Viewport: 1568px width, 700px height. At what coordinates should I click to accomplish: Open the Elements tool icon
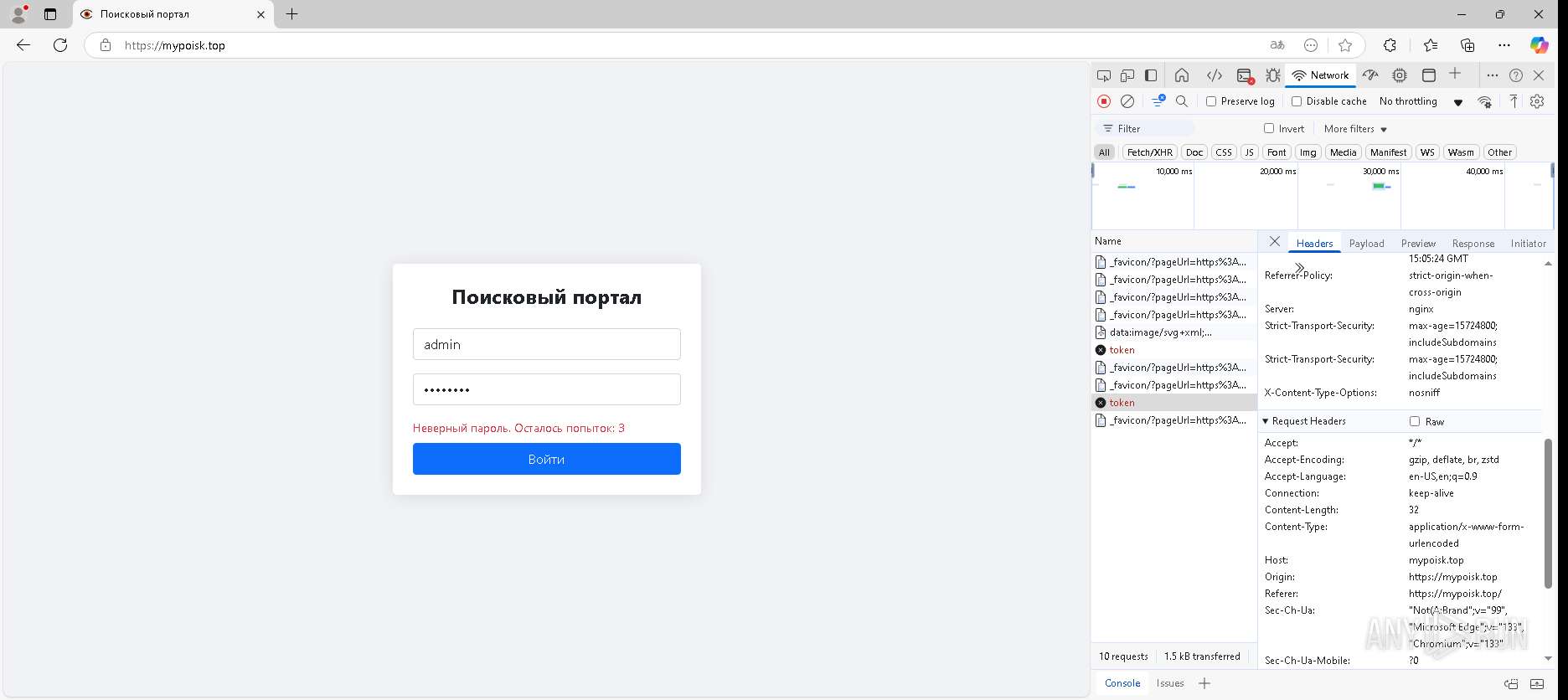tap(1214, 75)
